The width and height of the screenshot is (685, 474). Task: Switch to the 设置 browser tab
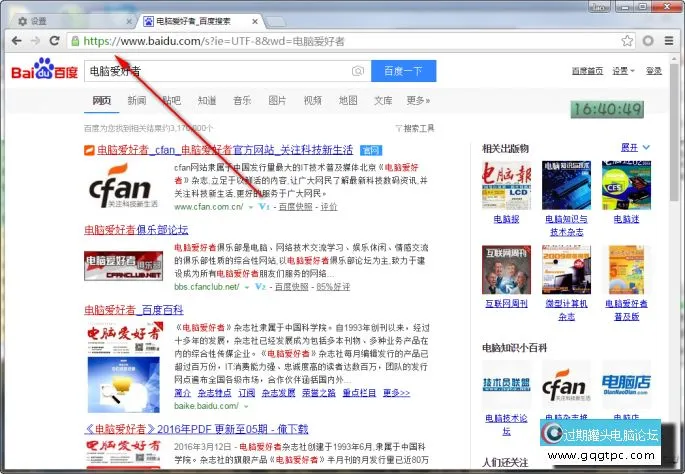click(72, 21)
